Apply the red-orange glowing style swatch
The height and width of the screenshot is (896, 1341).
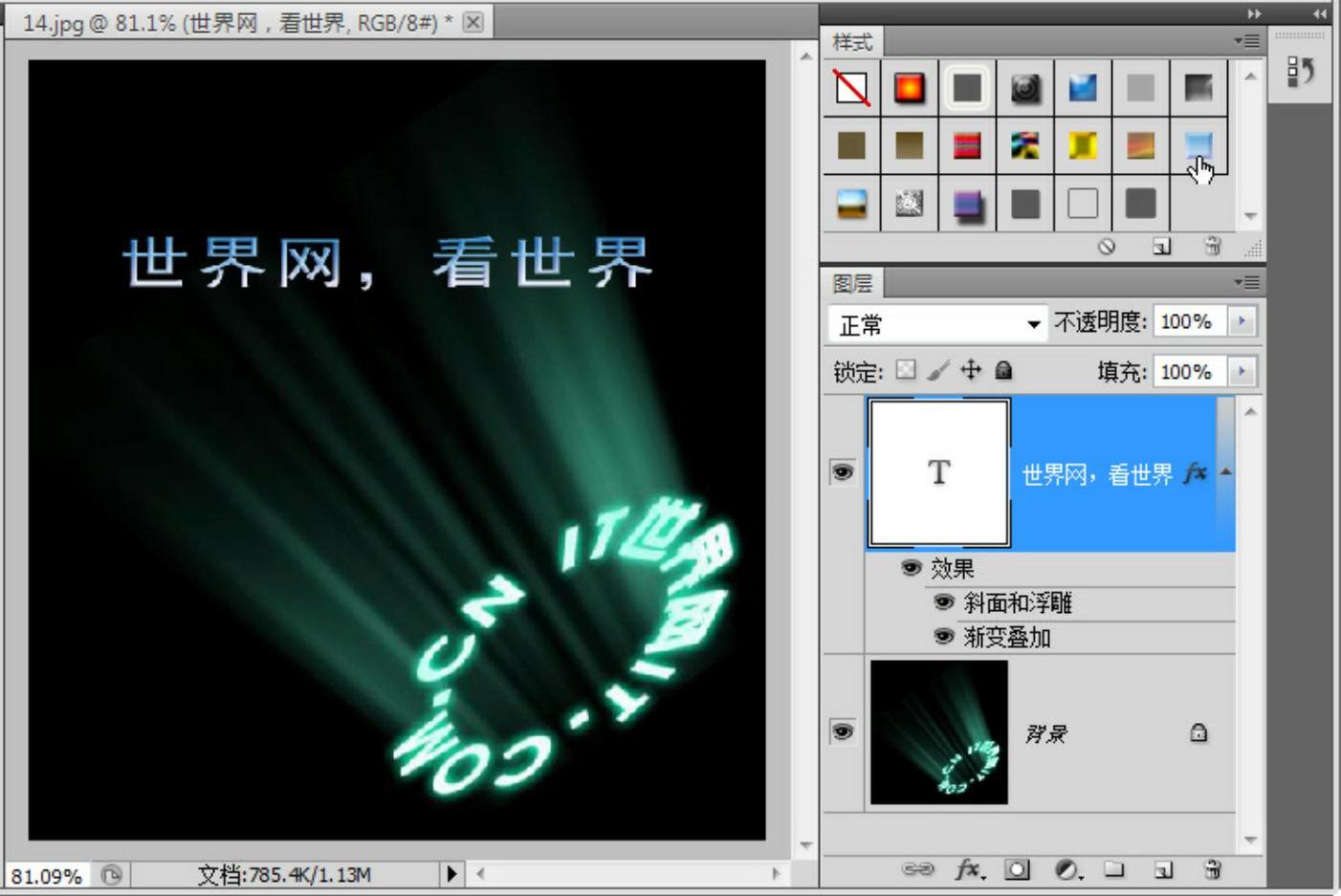click(x=909, y=88)
